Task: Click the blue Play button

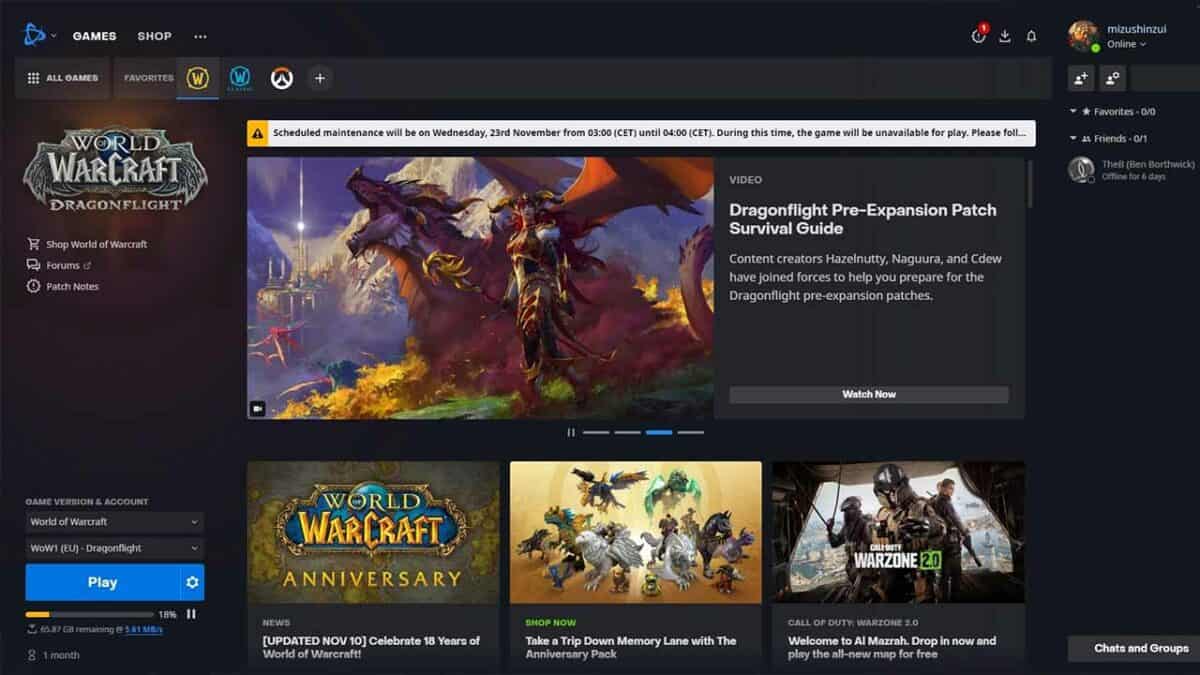Action: 102,582
